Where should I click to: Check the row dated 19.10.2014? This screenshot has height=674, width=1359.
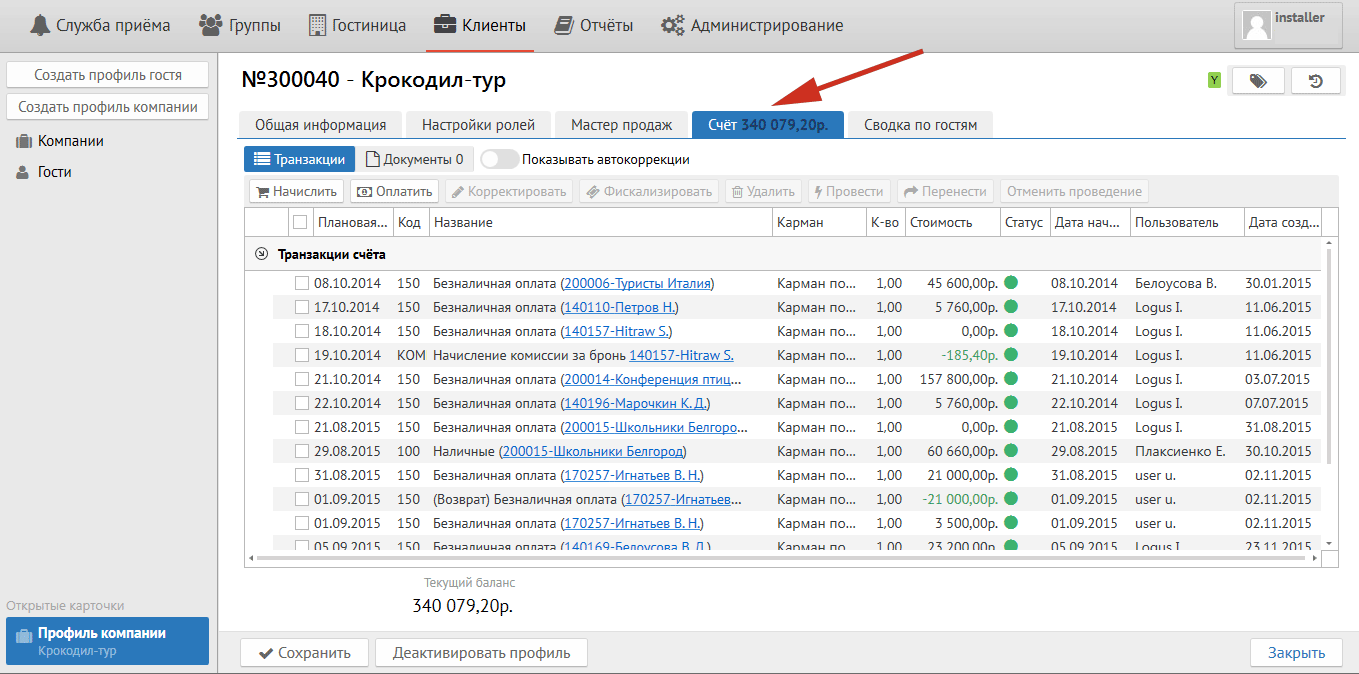pyautogui.click(x=301, y=355)
